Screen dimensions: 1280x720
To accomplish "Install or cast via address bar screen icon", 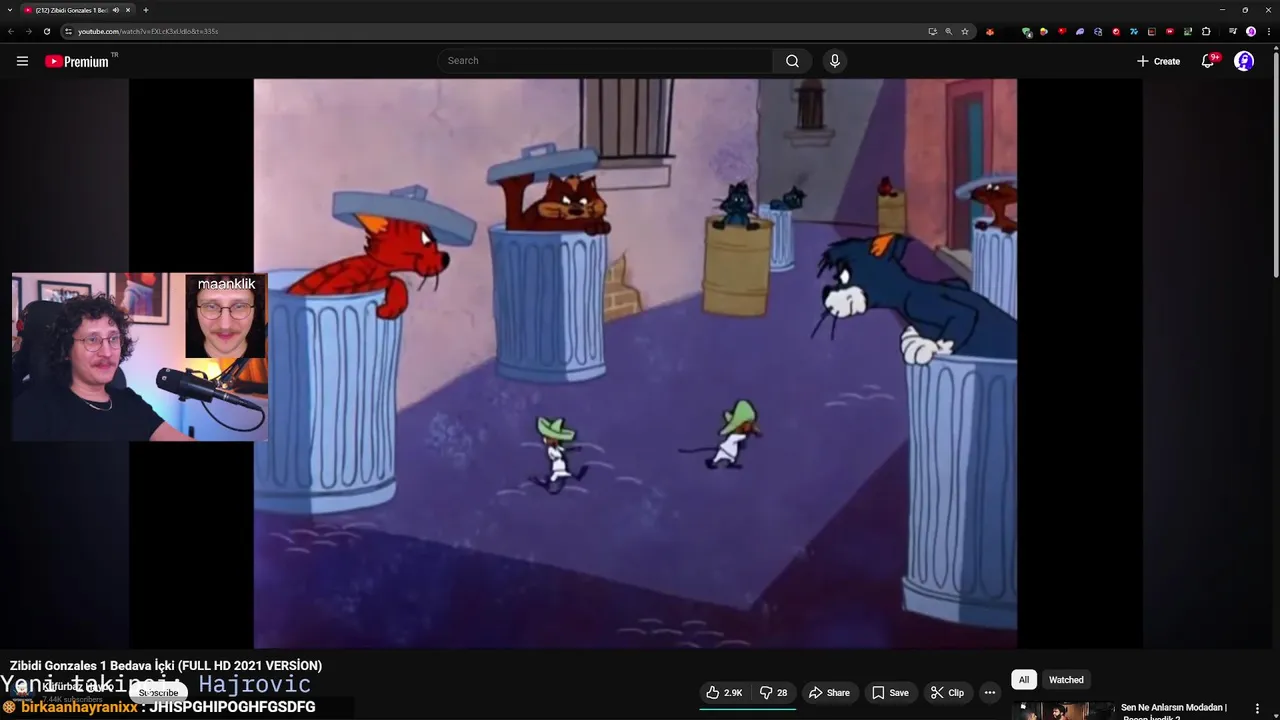I will [932, 31].
